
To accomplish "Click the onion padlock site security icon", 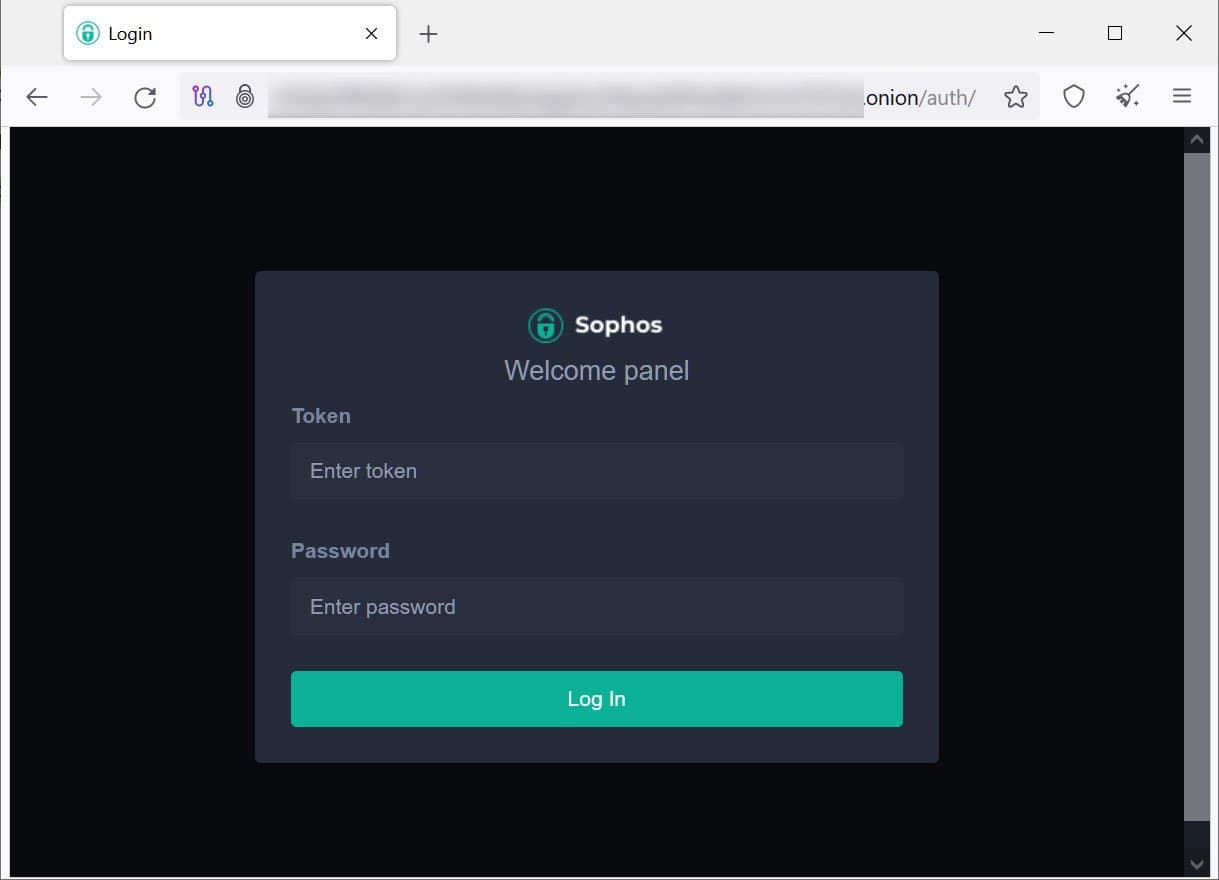I will [x=245, y=96].
